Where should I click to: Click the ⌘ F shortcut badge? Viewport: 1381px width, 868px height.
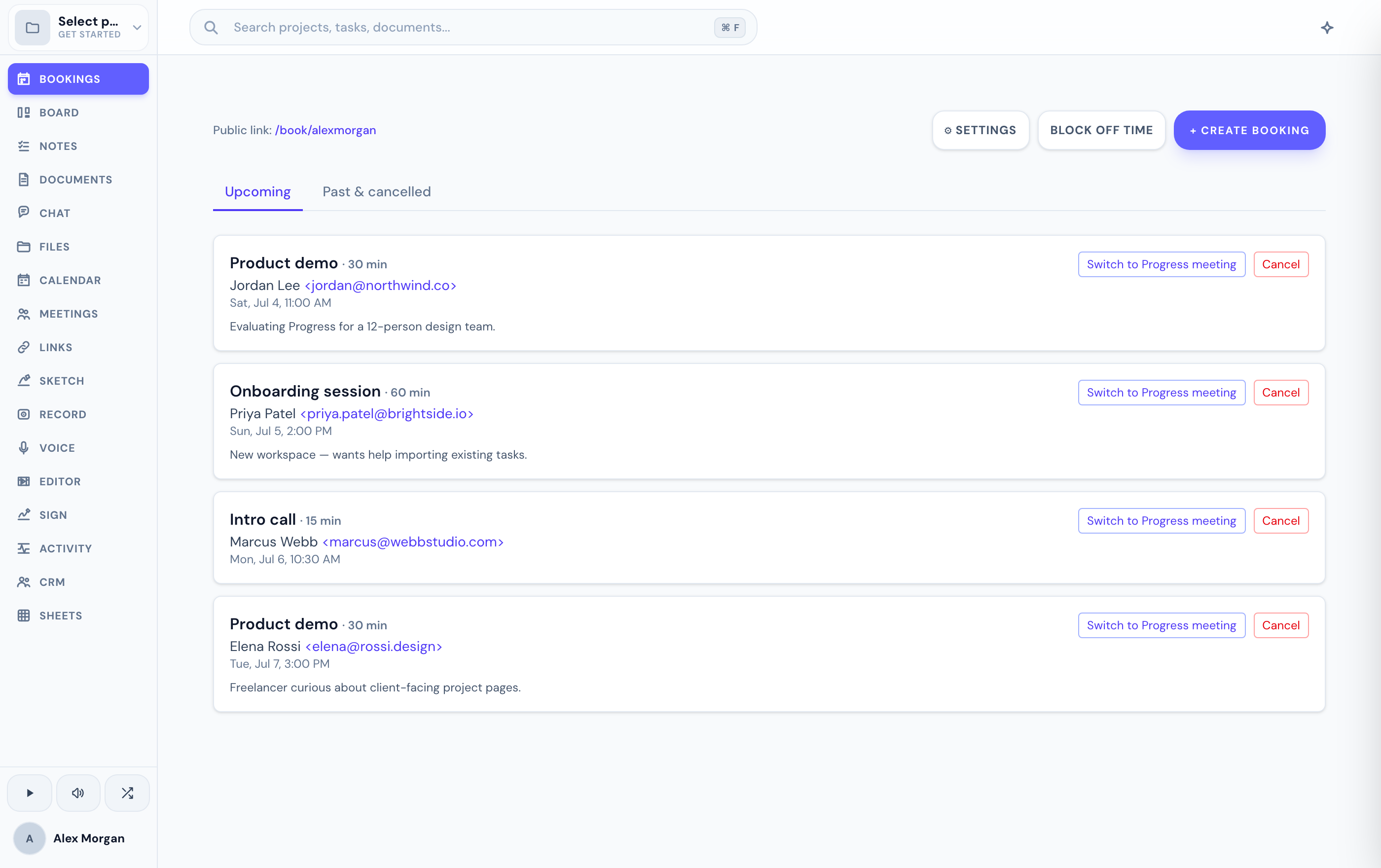tap(729, 28)
